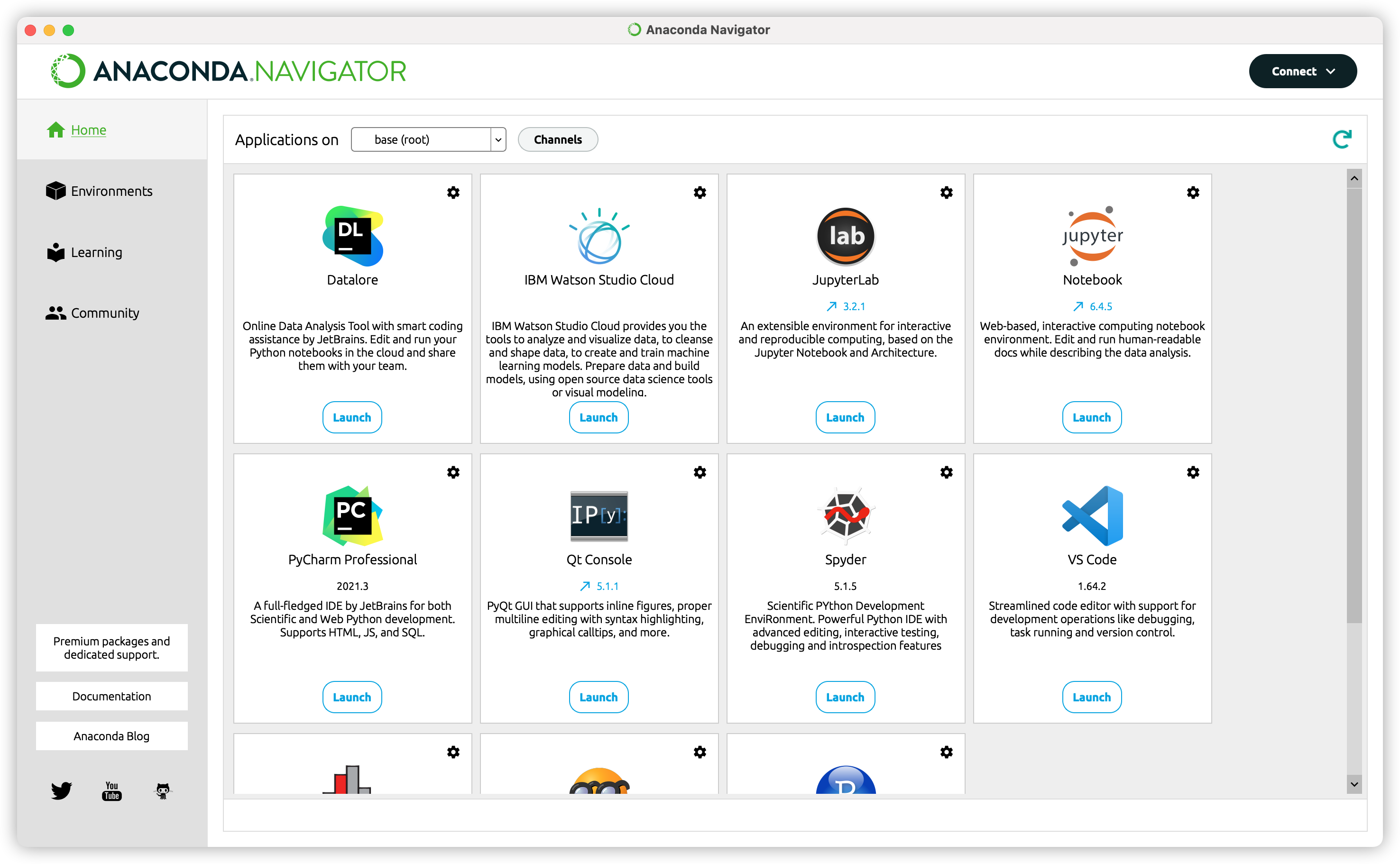The width and height of the screenshot is (1400, 864).
Task: Click the gear icon on VS Code card
Action: point(1193,472)
